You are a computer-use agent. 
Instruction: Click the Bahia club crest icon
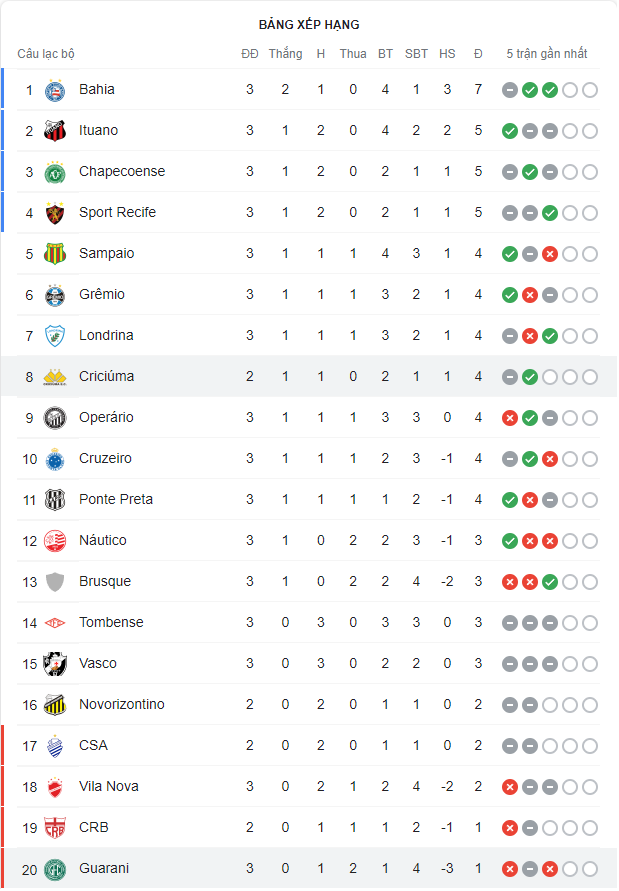[x=55, y=90]
